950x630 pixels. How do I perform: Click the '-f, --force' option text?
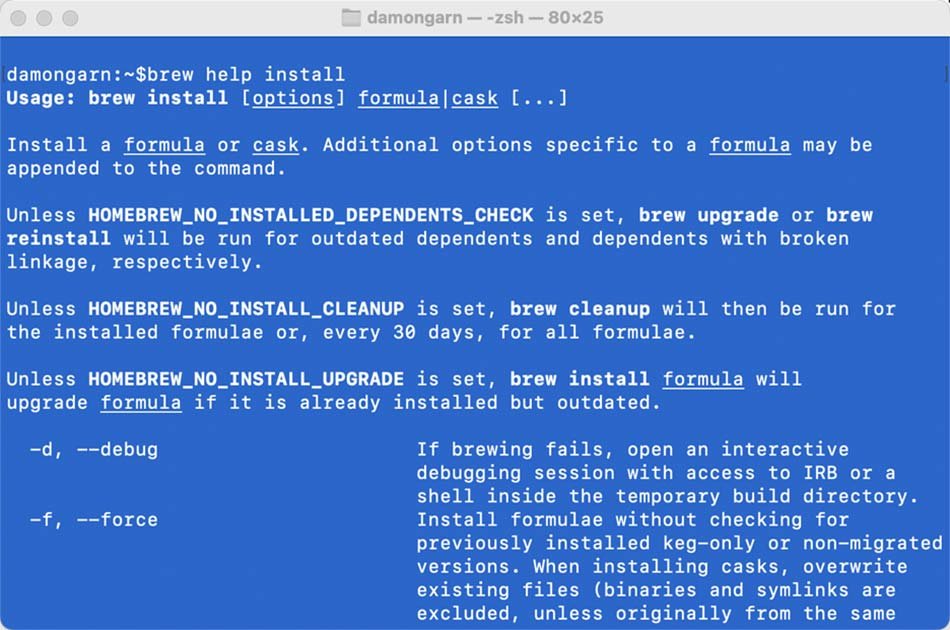tap(94, 520)
